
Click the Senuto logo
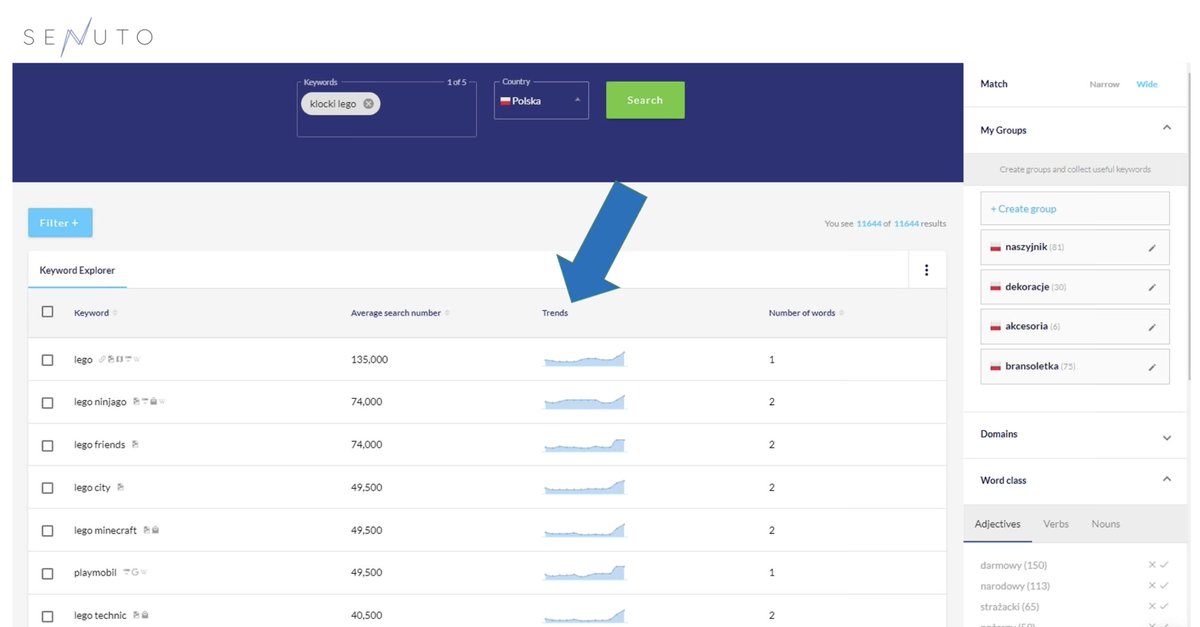[88, 37]
